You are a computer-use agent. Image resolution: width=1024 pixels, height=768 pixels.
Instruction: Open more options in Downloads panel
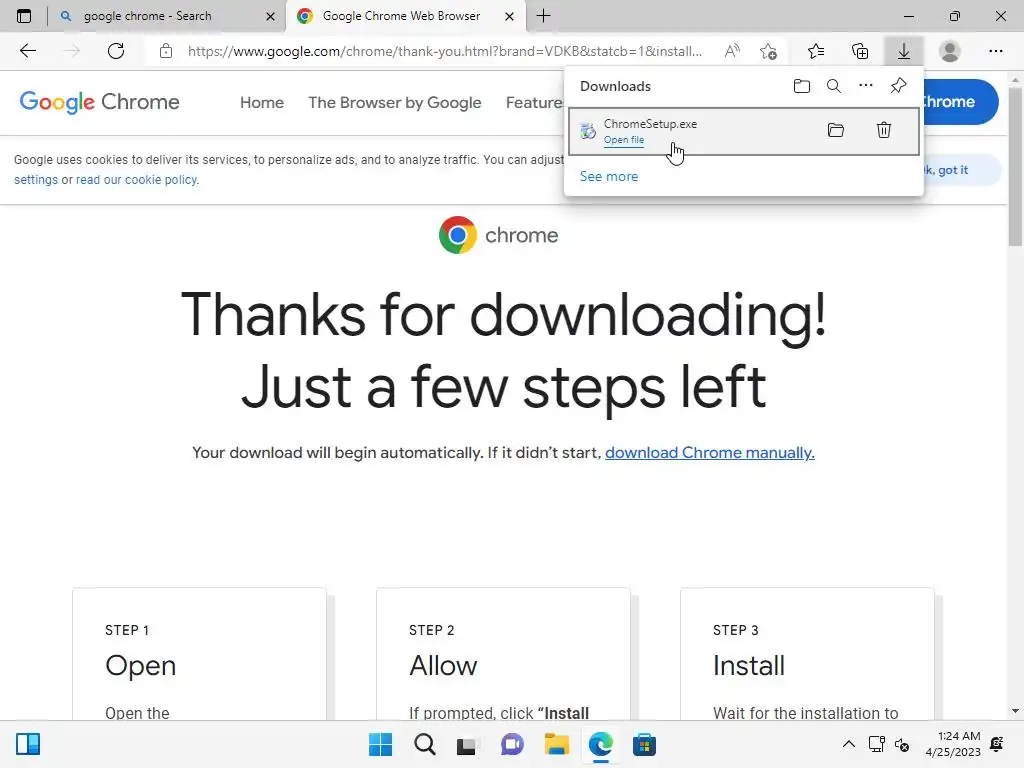pos(866,86)
